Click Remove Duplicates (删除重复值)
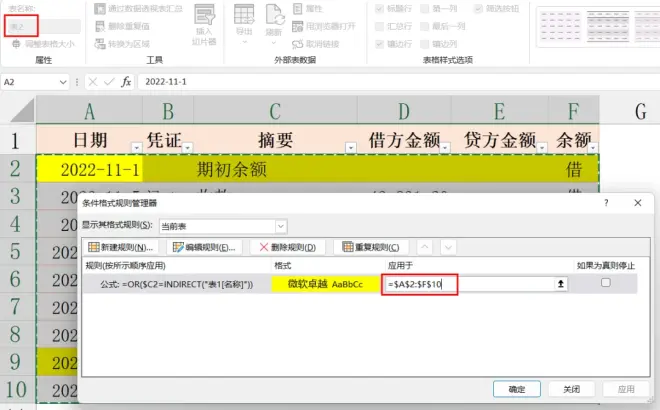The width and height of the screenshot is (660, 410). coord(122,26)
